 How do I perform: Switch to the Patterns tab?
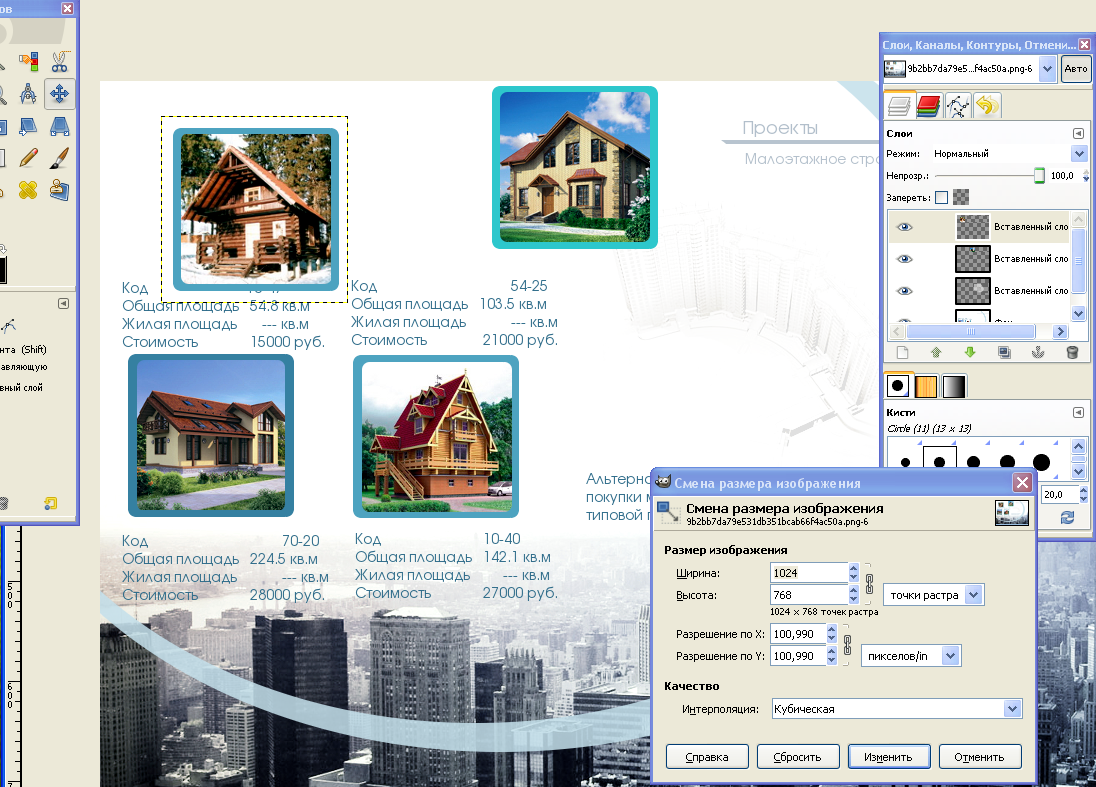point(926,386)
